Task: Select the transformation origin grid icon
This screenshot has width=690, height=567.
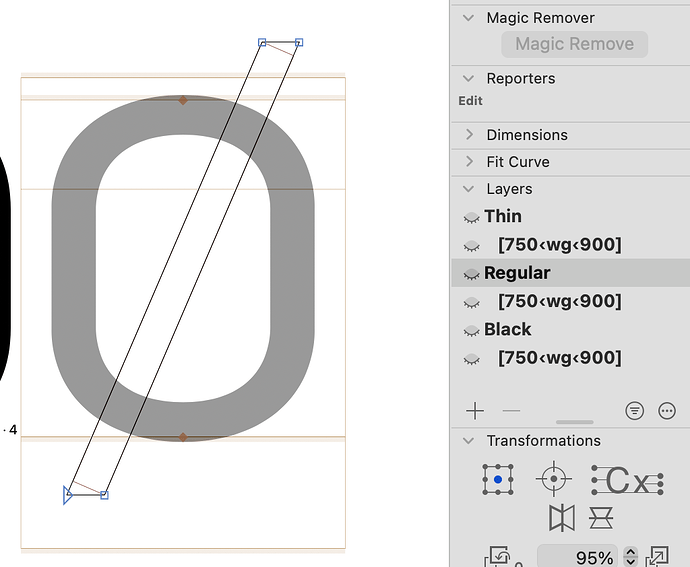Action: tap(498, 480)
